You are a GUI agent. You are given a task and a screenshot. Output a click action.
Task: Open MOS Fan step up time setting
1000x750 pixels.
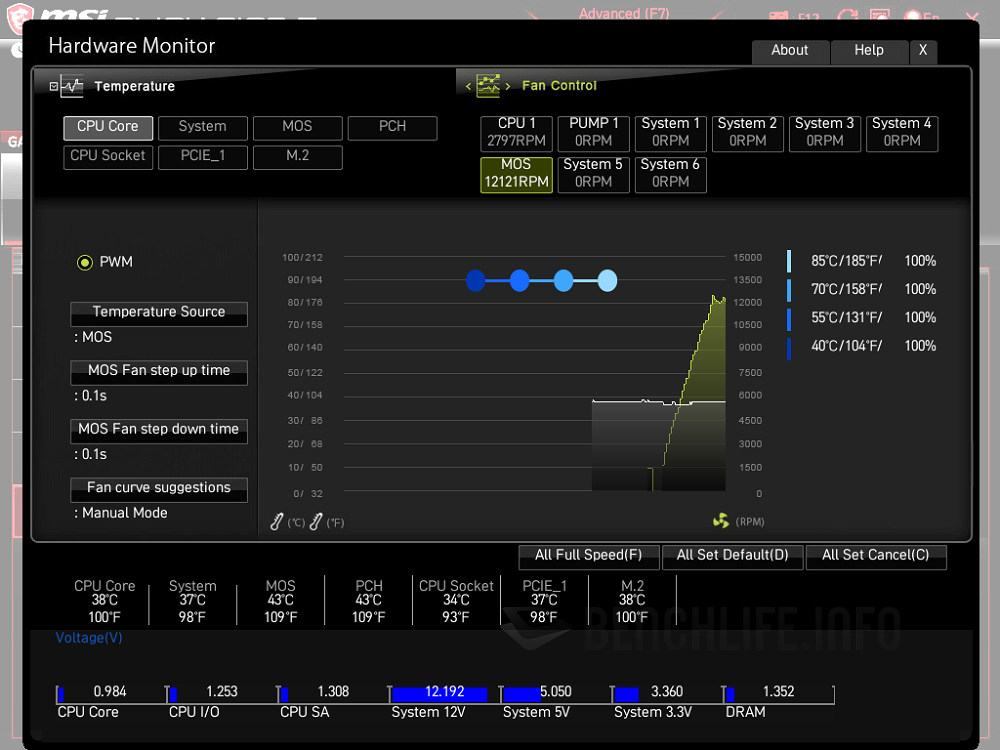point(159,371)
